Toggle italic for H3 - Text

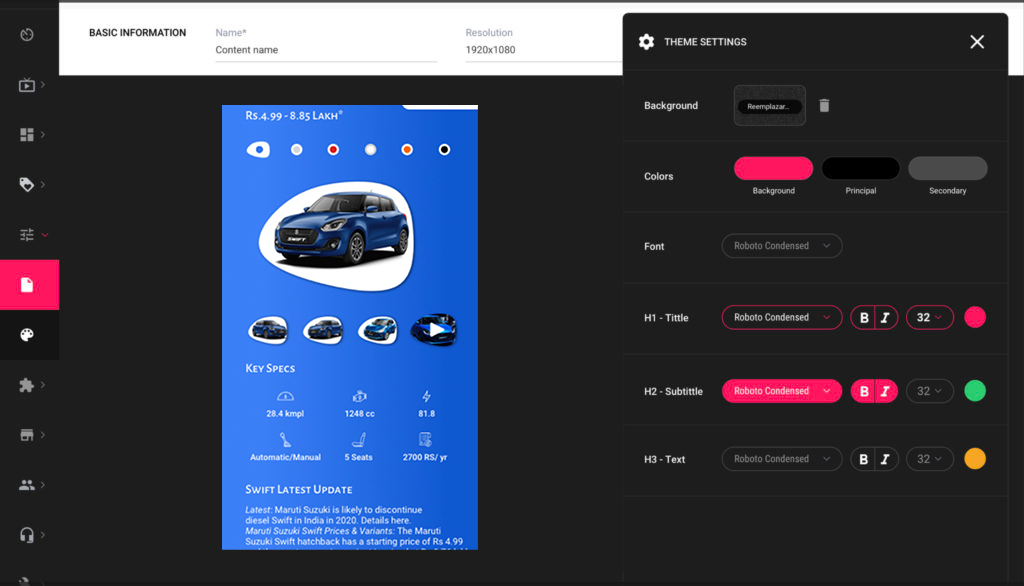tap(886, 459)
